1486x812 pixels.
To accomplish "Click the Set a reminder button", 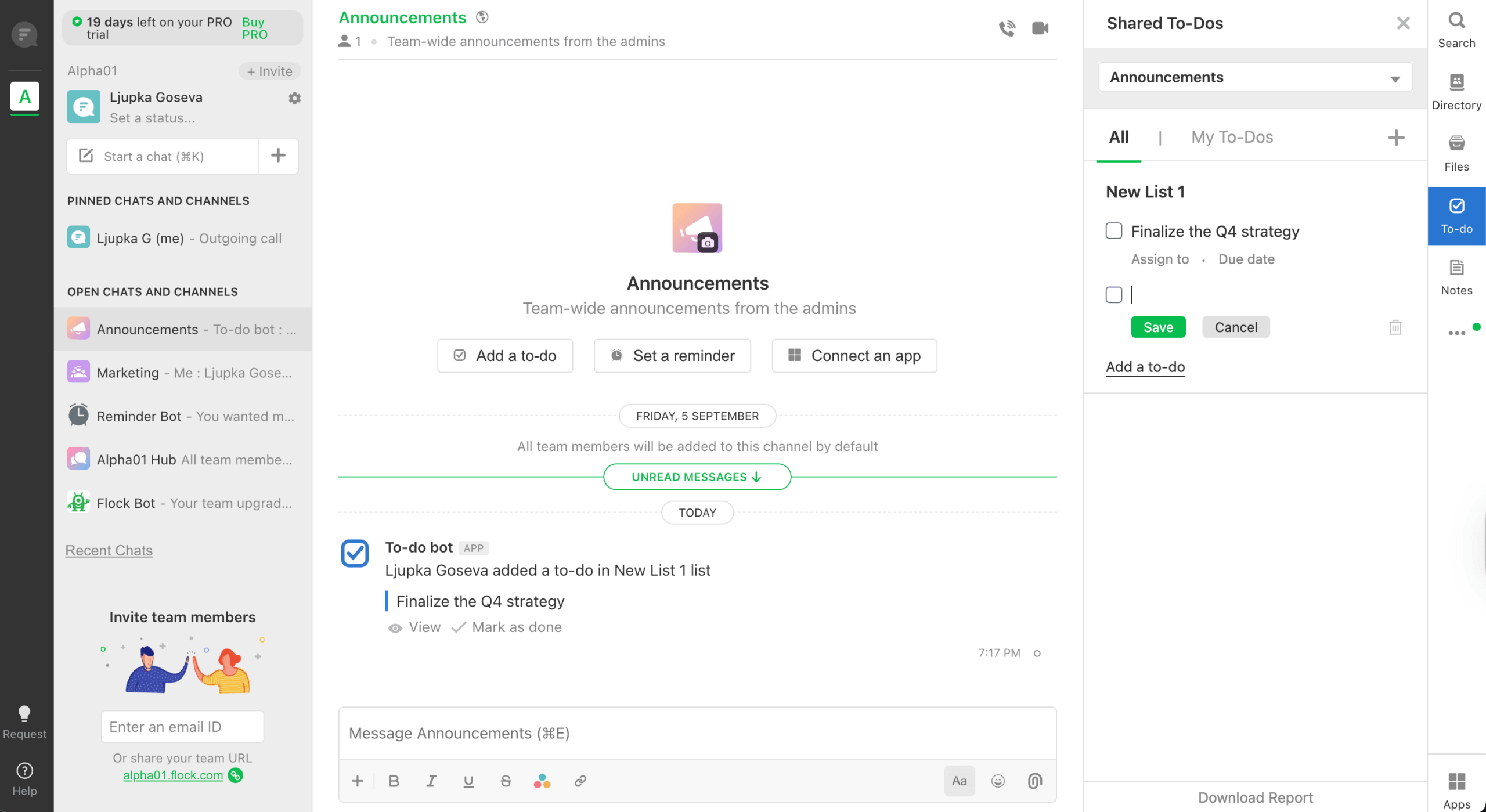I will 672,356.
